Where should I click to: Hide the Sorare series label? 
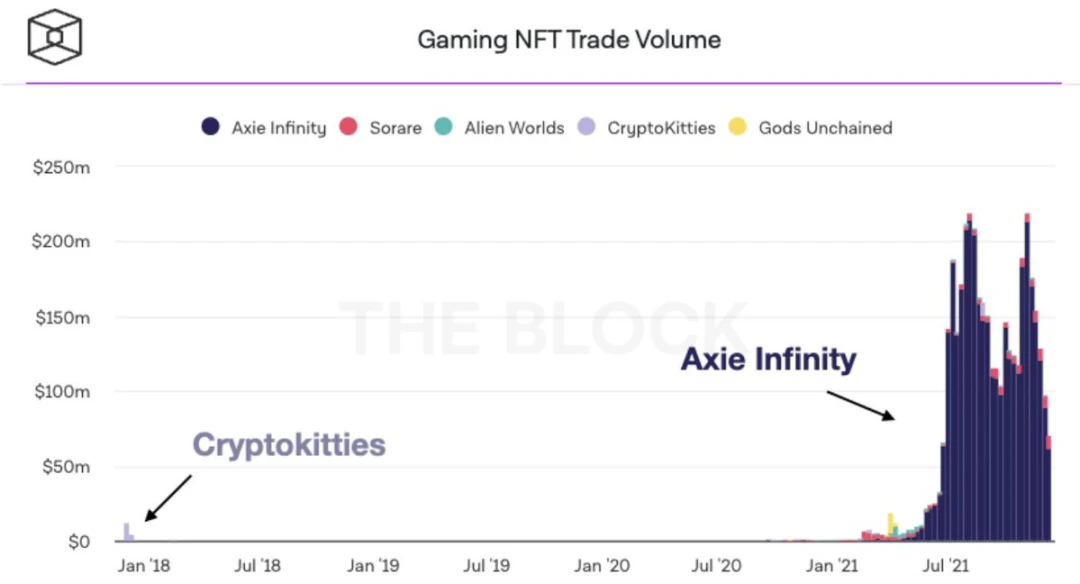[x=395, y=128]
